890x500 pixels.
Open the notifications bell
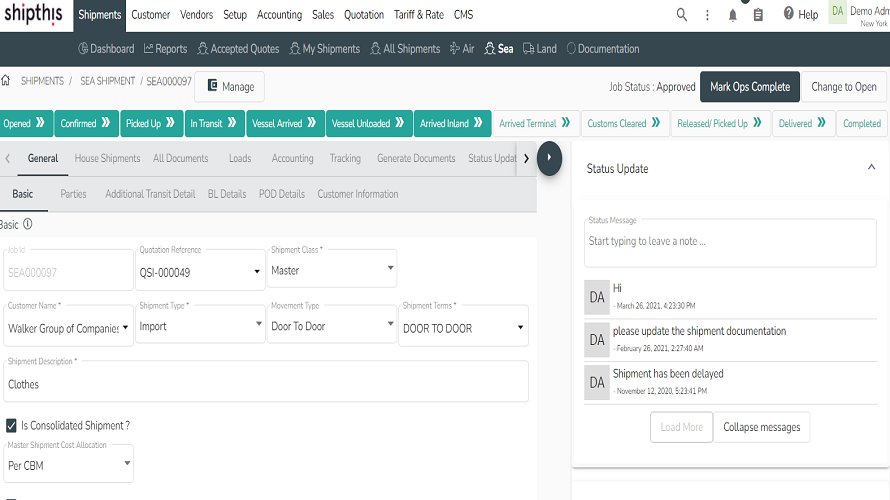[x=733, y=15]
